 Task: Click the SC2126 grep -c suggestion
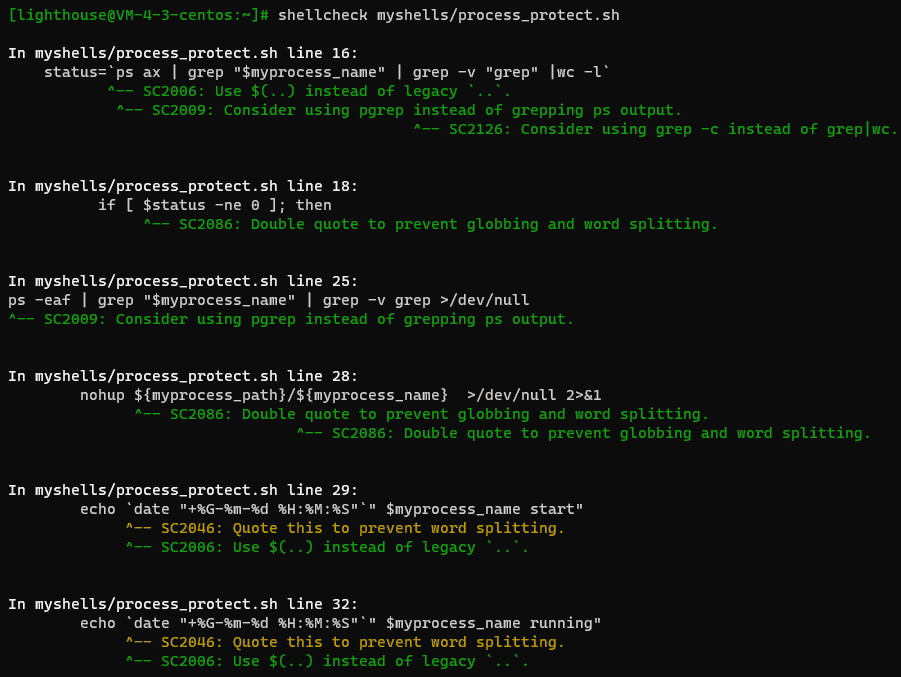click(656, 129)
